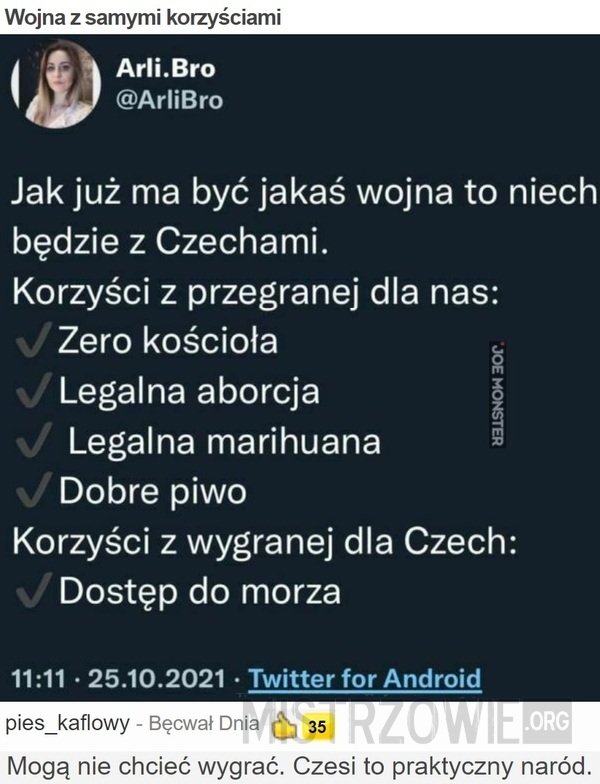Screen dimensions: 600x784
Task: Click the comment text 'Mogą nie chcieć wygrać'
Action: (148, 766)
